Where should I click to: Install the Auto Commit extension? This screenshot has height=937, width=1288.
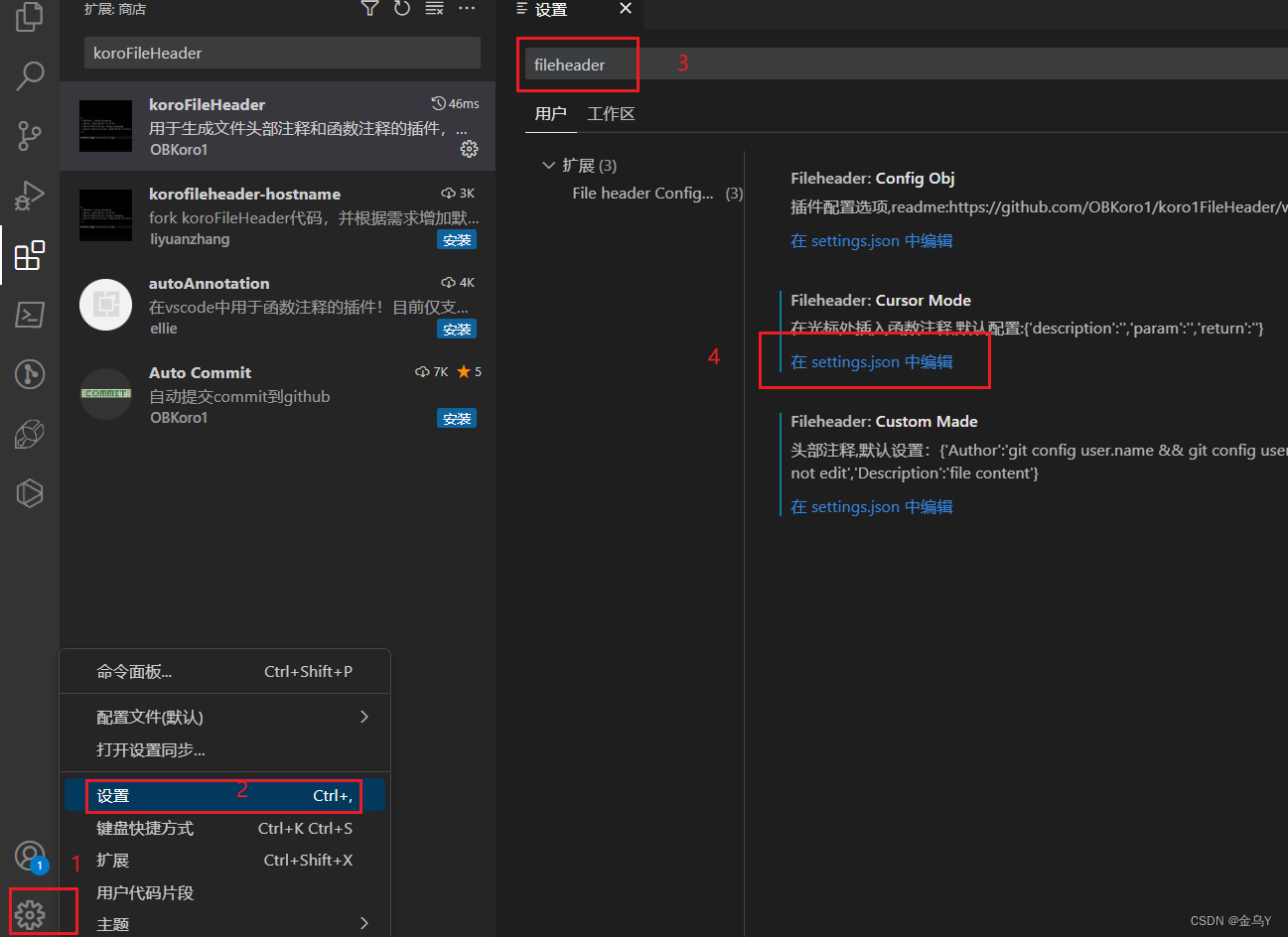(x=457, y=419)
